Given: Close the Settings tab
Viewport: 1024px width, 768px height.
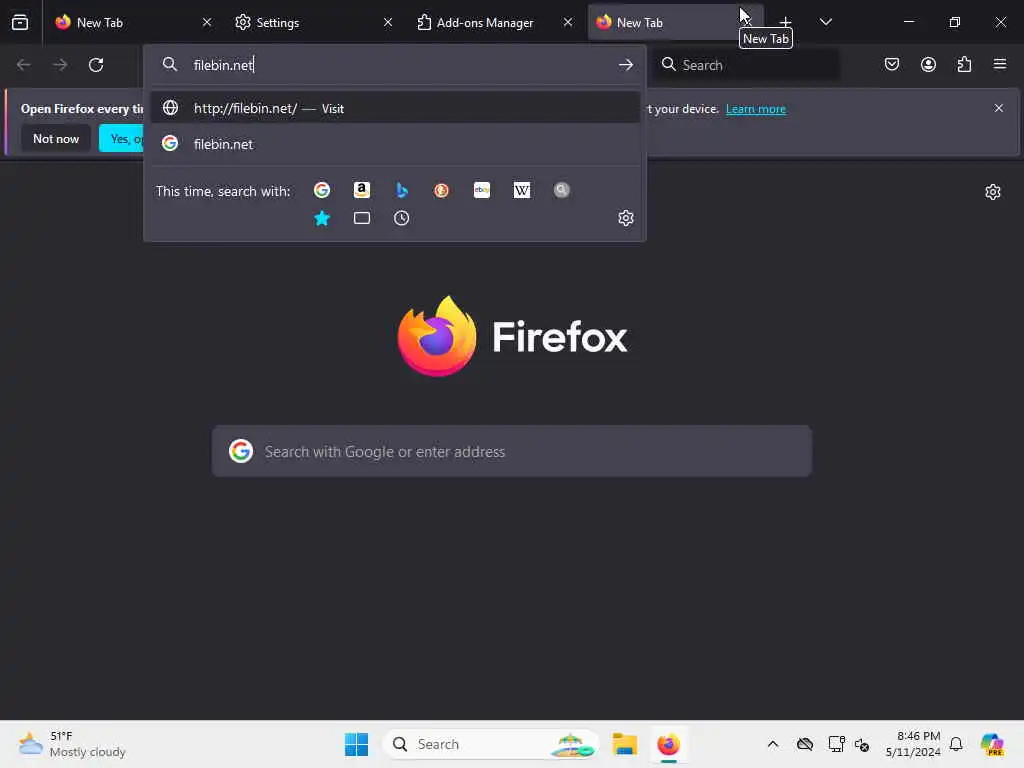Looking at the screenshot, I should coord(388,22).
